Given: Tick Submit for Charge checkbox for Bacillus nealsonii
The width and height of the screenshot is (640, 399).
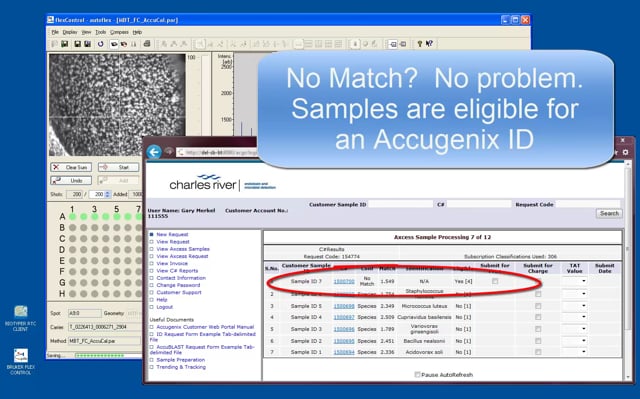Looking at the screenshot, I should click(538, 341).
